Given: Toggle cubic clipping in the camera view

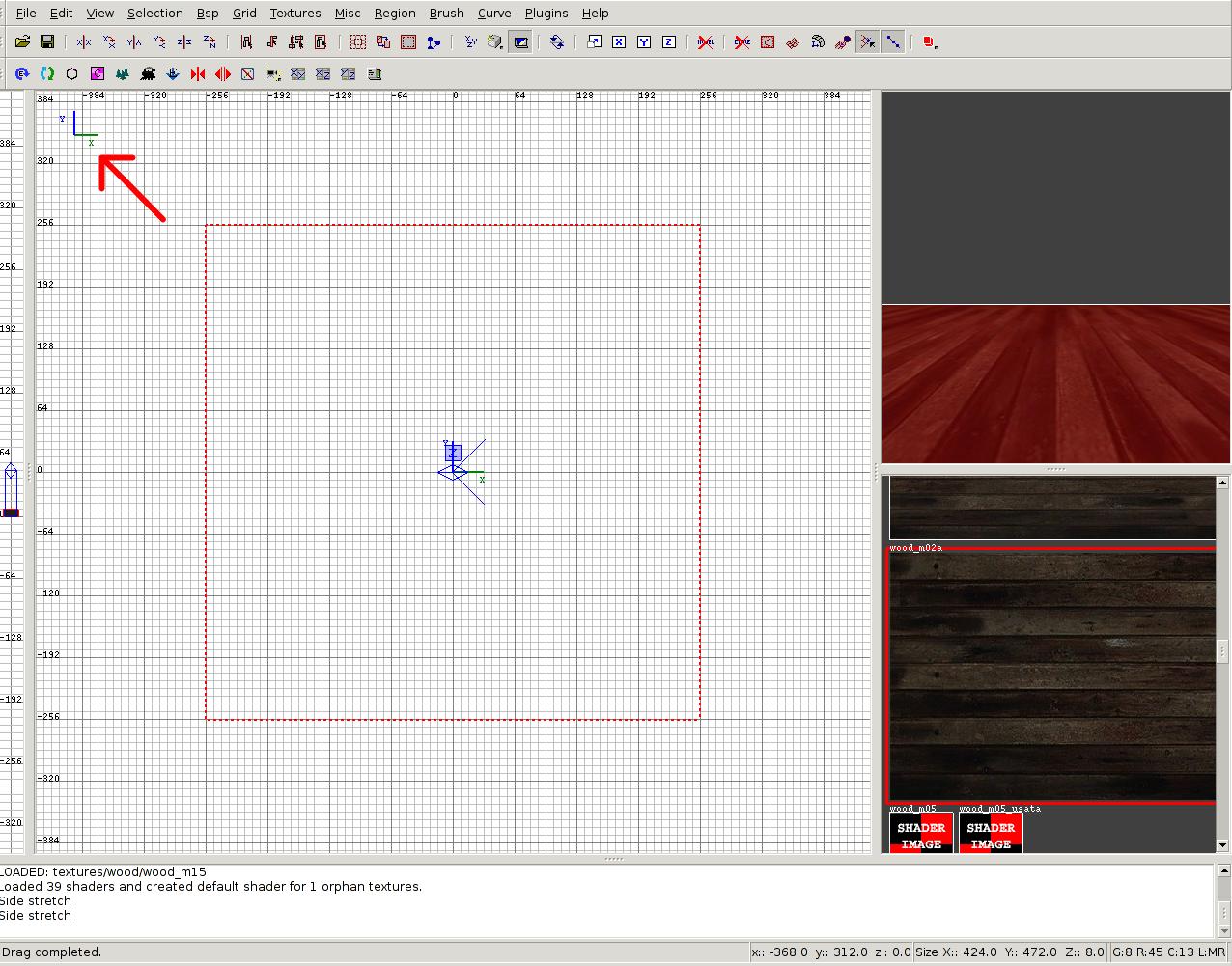Looking at the screenshot, I should click(520, 42).
